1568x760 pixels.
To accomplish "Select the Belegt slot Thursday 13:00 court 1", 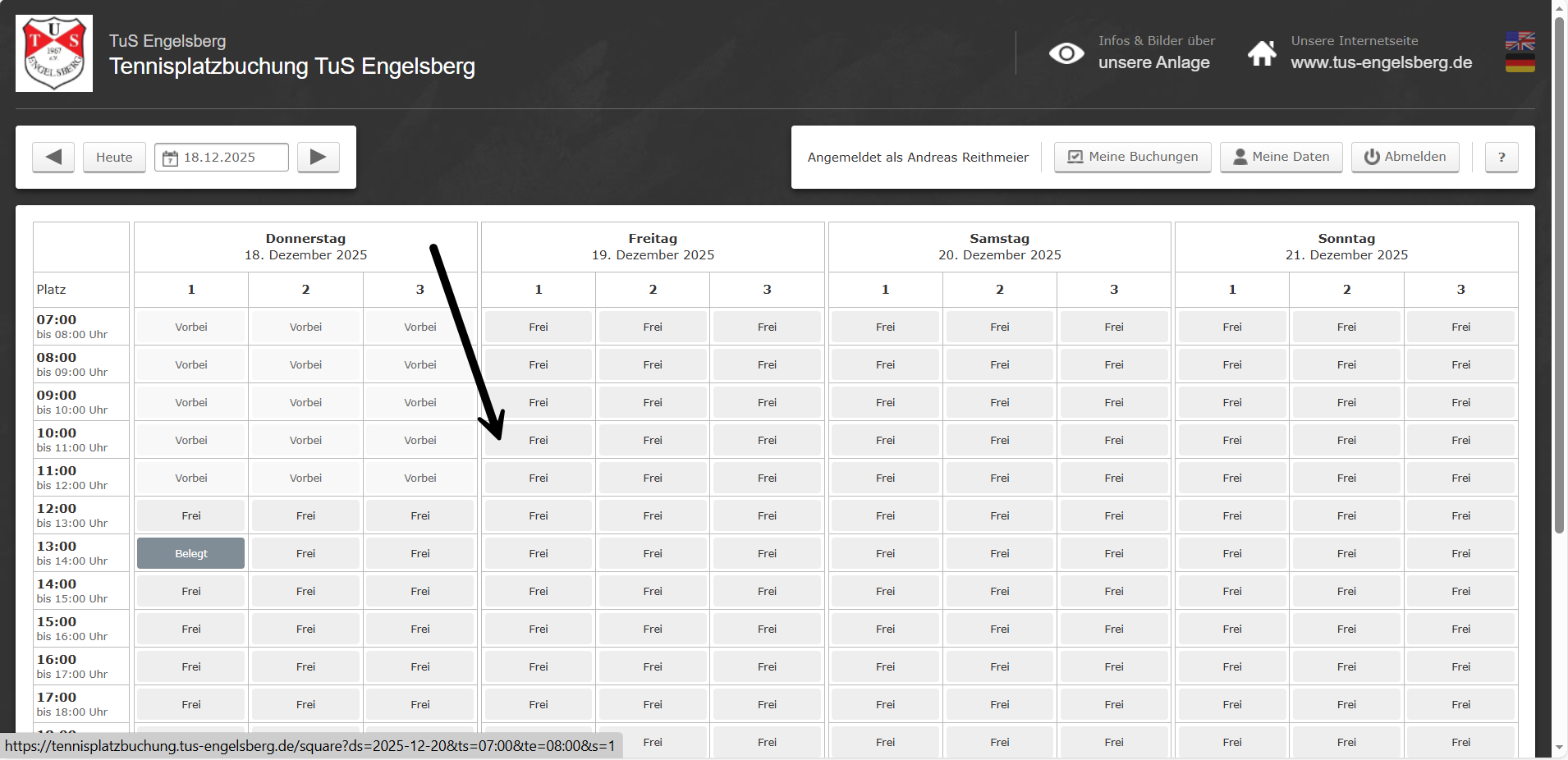I will pyautogui.click(x=190, y=553).
